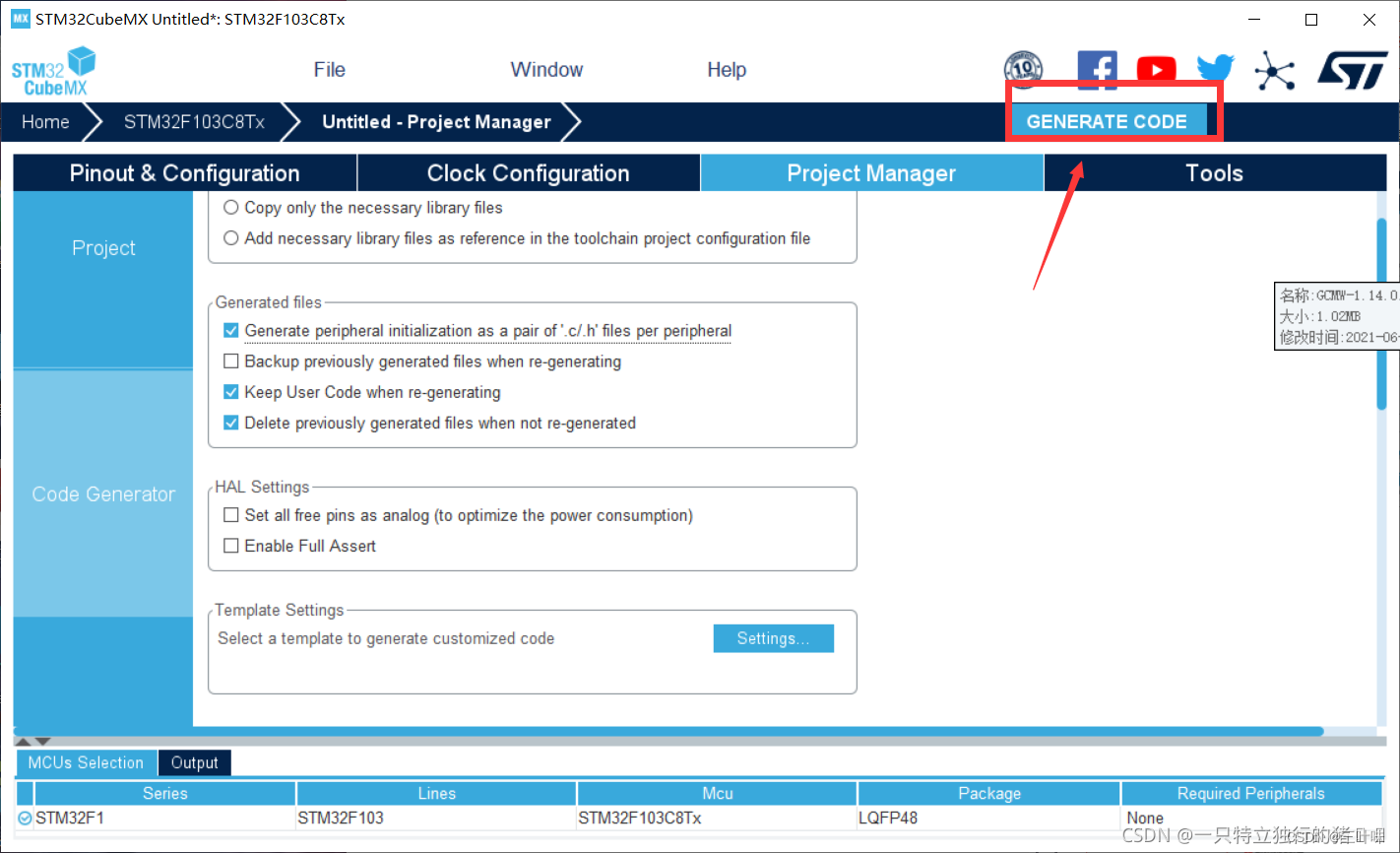Switch to Pinout & Configuration tab
The width and height of the screenshot is (1400, 853).
(185, 173)
